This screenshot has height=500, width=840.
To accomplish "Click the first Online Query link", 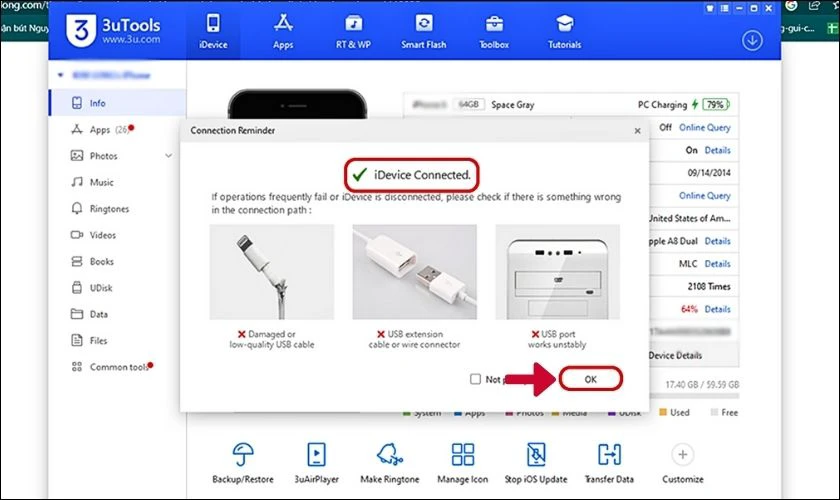I will click(704, 128).
